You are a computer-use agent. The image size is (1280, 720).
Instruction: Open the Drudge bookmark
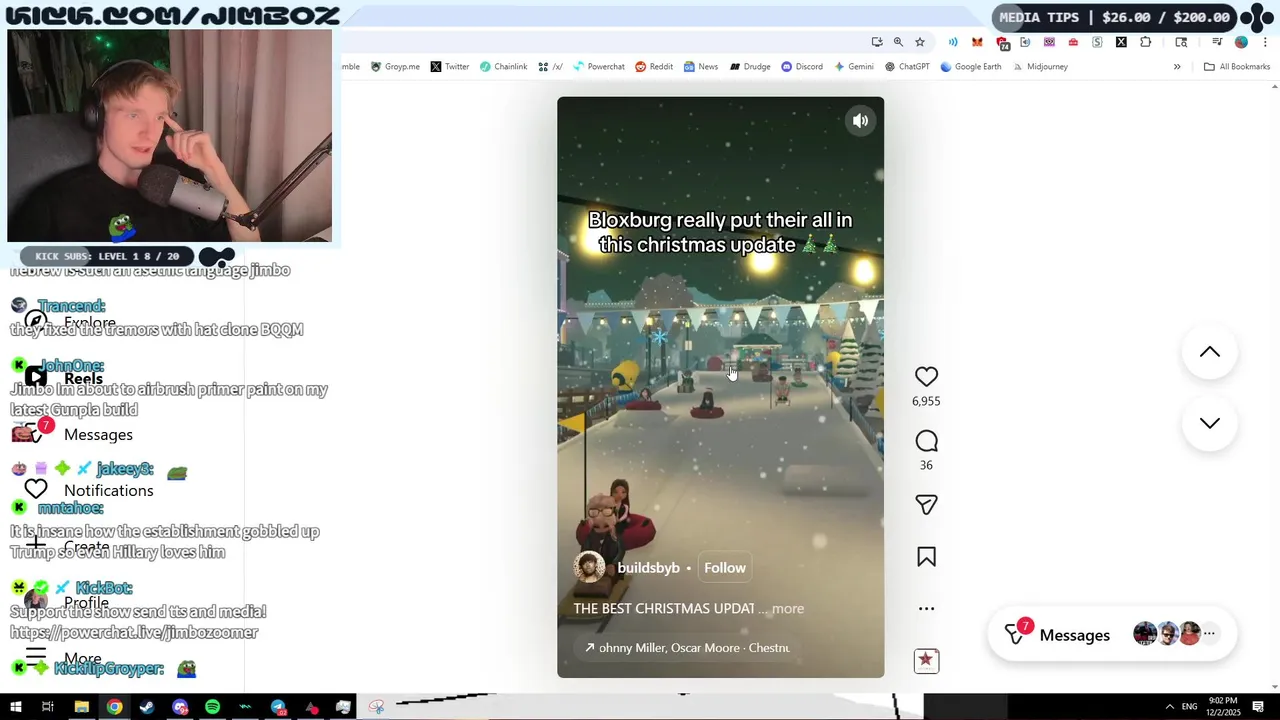(x=750, y=67)
